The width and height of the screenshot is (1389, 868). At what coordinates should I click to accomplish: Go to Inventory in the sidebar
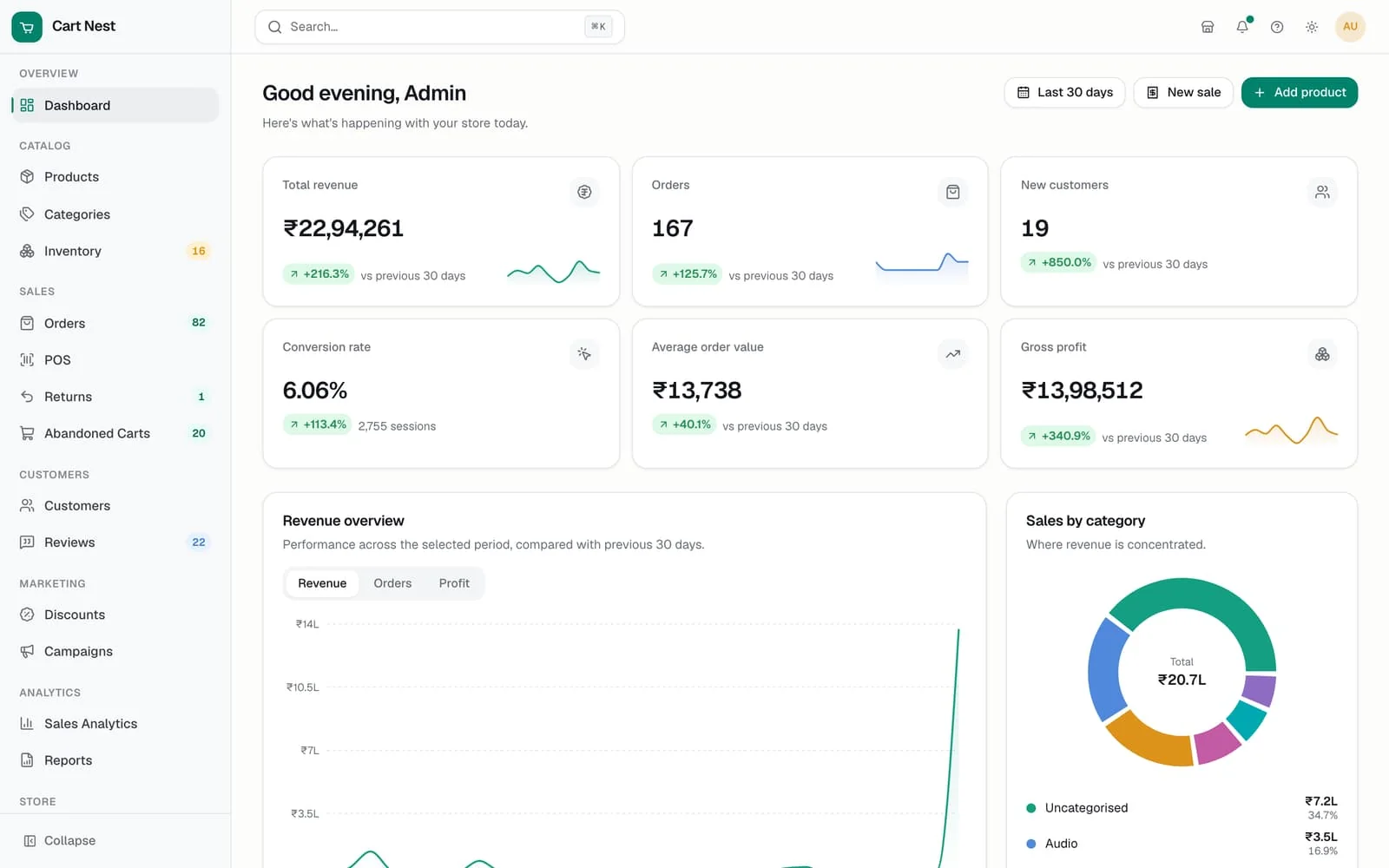115,251
